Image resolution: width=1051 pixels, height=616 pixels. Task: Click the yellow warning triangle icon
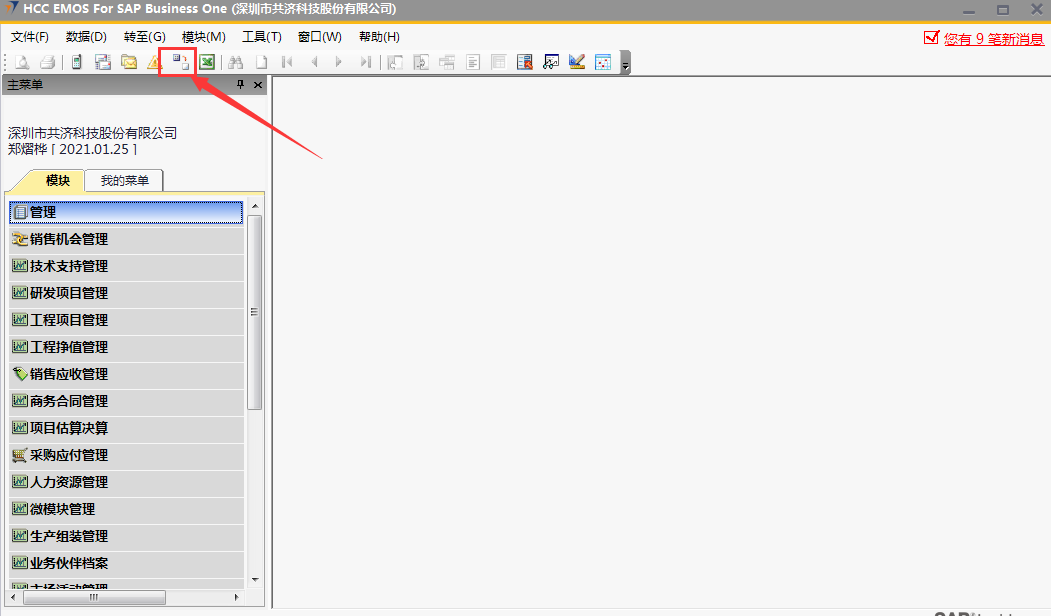(x=154, y=62)
